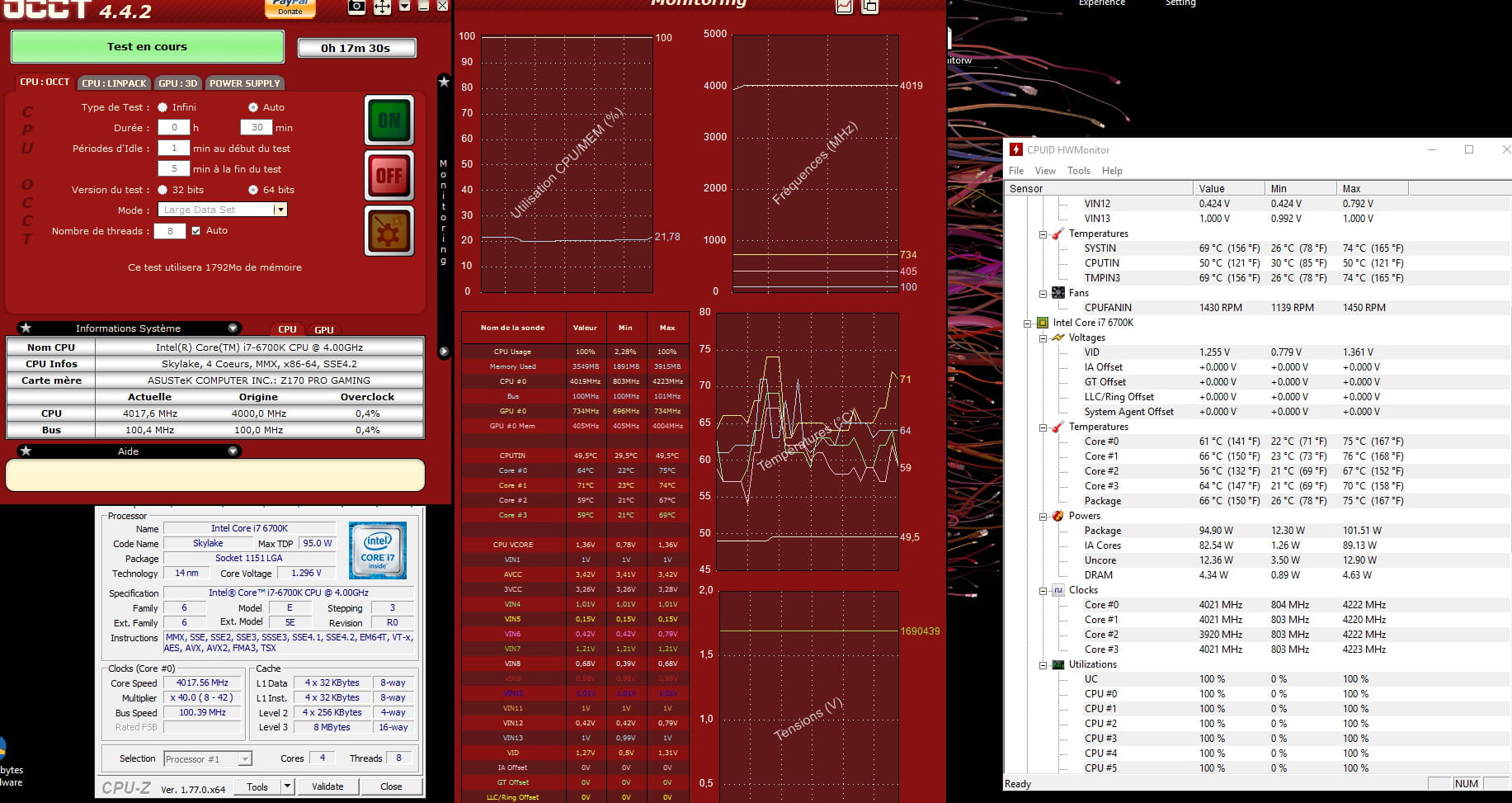Image resolution: width=1512 pixels, height=803 pixels.
Task: Collapse the Powers tree node
Action: [x=1043, y=517]
